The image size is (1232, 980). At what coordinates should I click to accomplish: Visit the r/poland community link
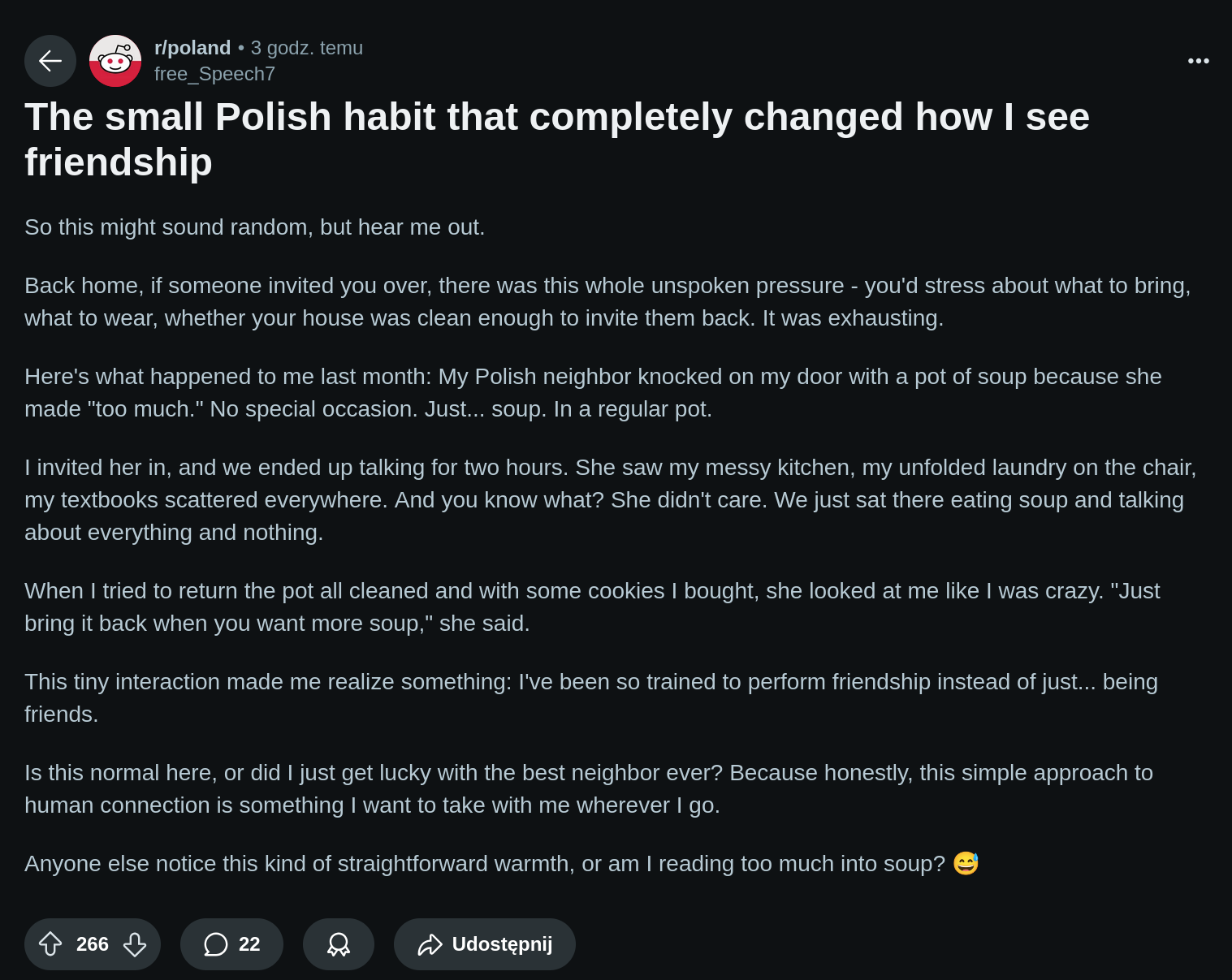click(x=192, y=48)
